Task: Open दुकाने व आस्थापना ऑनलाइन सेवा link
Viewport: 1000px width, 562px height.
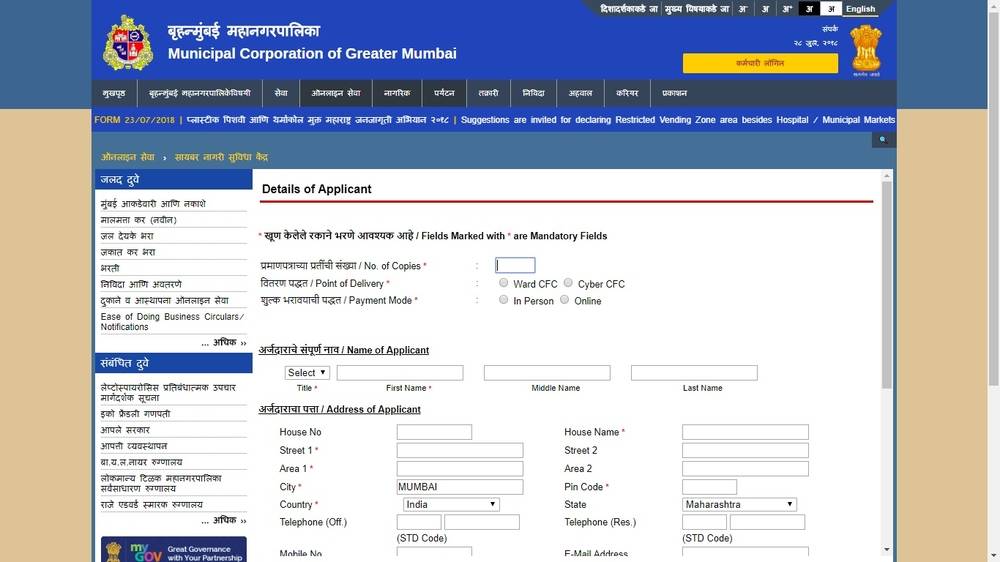Action: [x=165, y=300]
